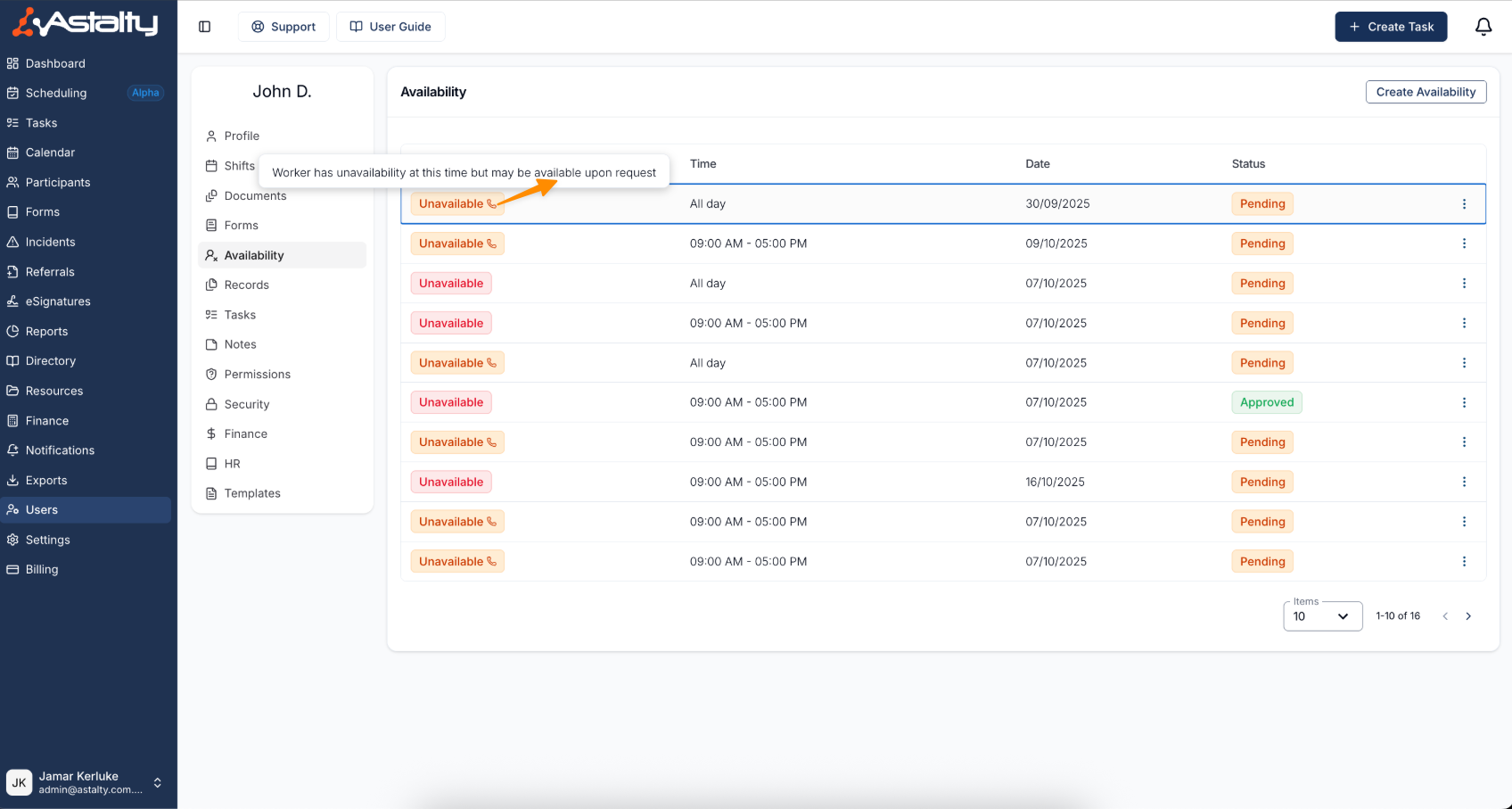Open actions menu for 09/10/2025 row
Screen dimensions: 1512x809
(1464, 244)
